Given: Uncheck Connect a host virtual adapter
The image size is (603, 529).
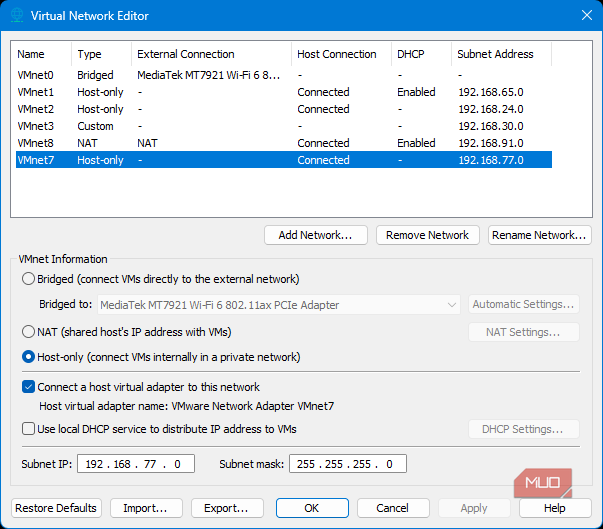Looking at the screenshot, I should point(28,387).
